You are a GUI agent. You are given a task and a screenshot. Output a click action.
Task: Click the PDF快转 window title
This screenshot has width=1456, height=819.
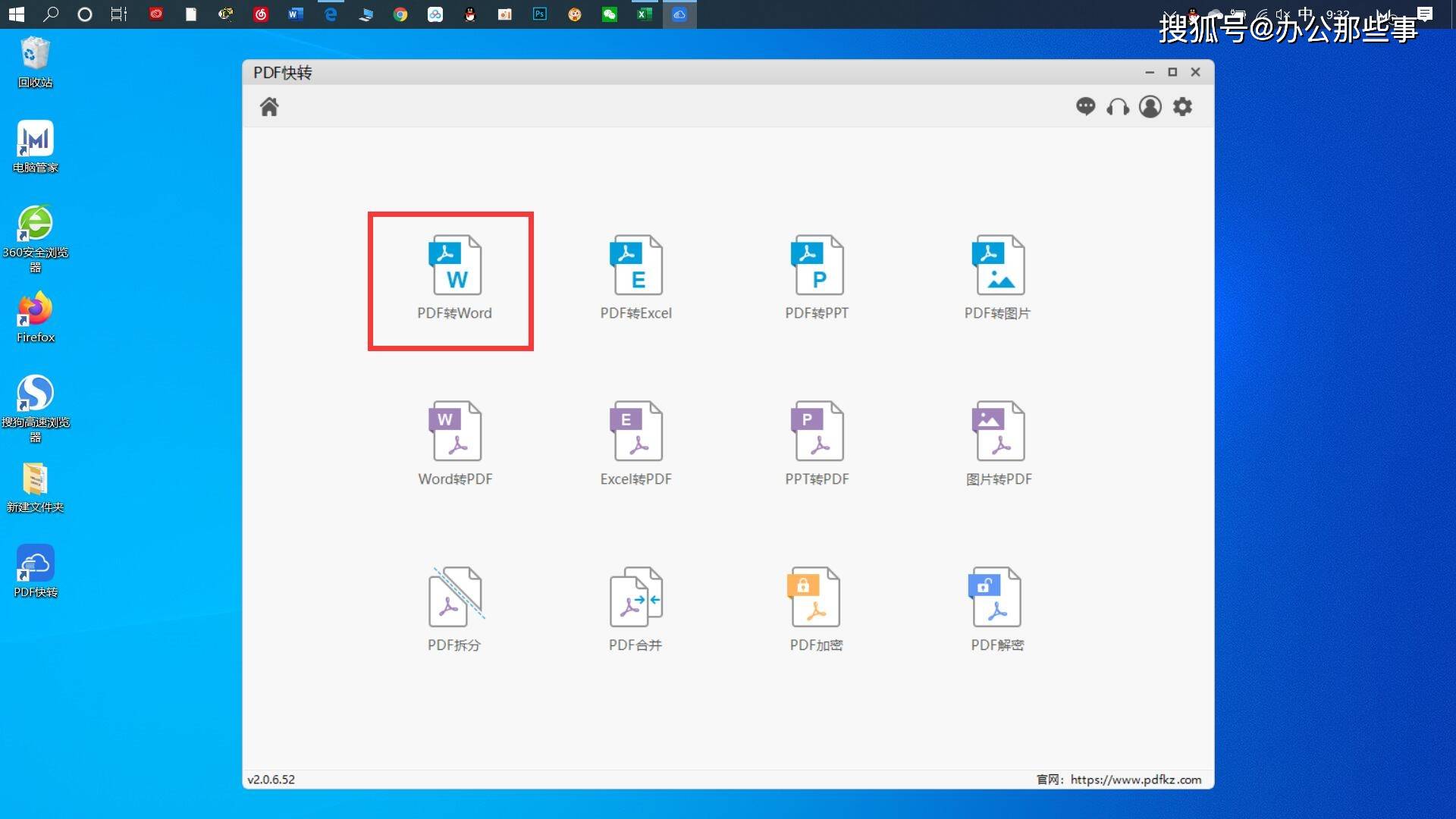[x=282, y=73]
